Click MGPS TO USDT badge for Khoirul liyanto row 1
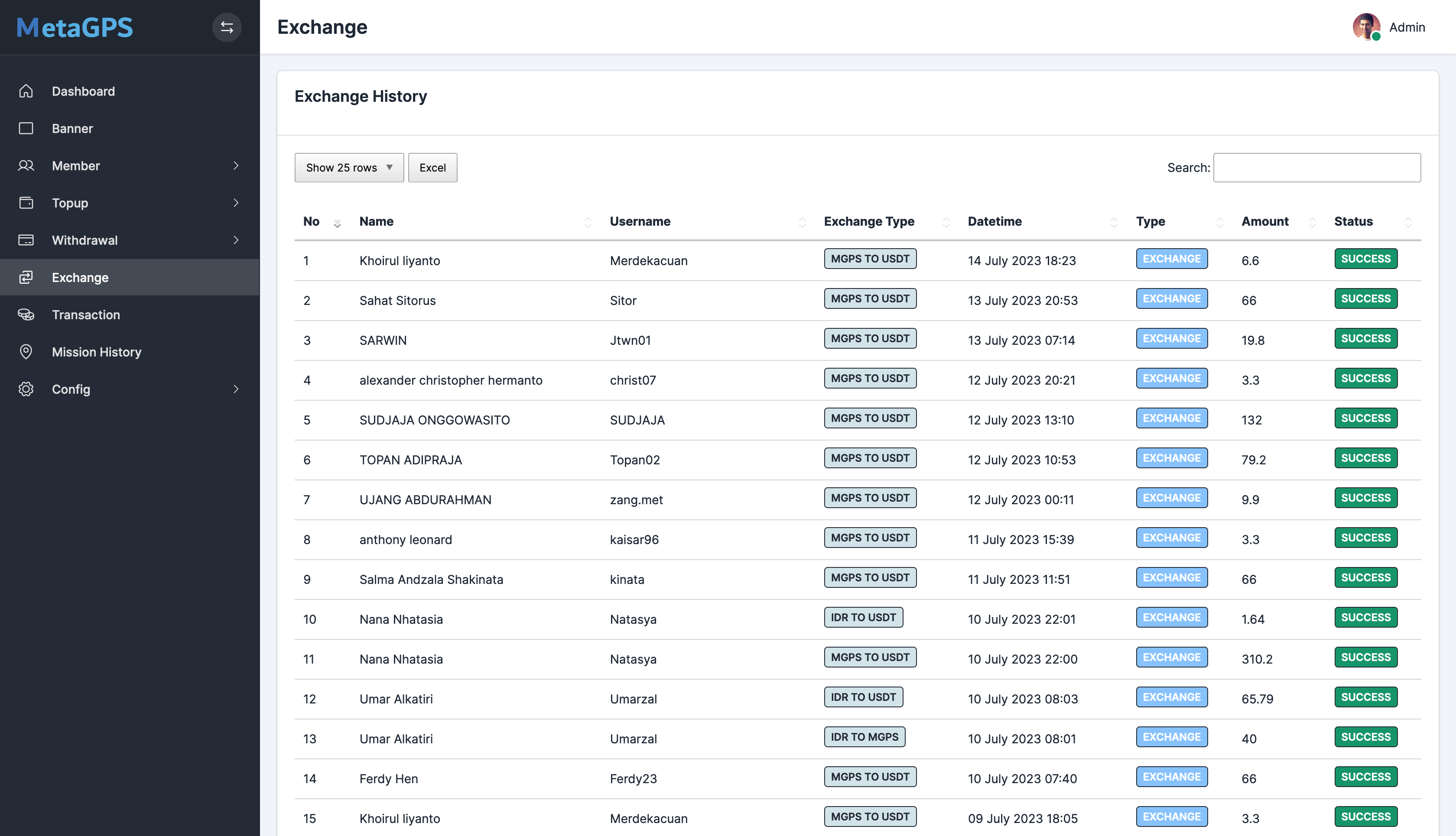The image size is (1456, 836). (x=870, y=258)
